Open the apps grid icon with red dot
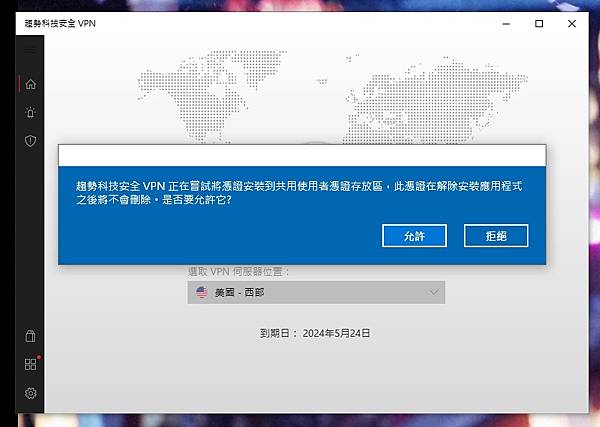This screenshot has width=600, height=427. click(31, 364)
